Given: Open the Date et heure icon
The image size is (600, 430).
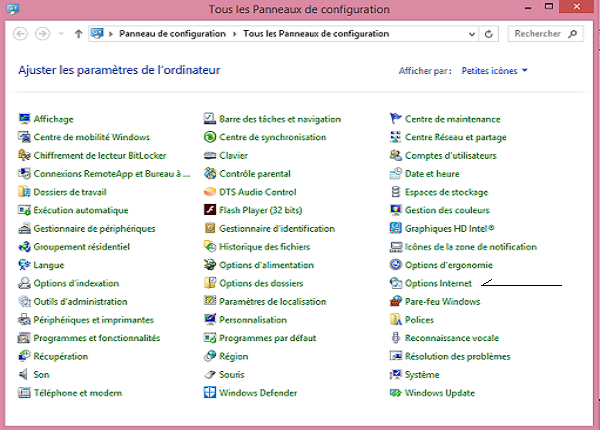Looking at the screenshot, I should click(x=395, y=173).
